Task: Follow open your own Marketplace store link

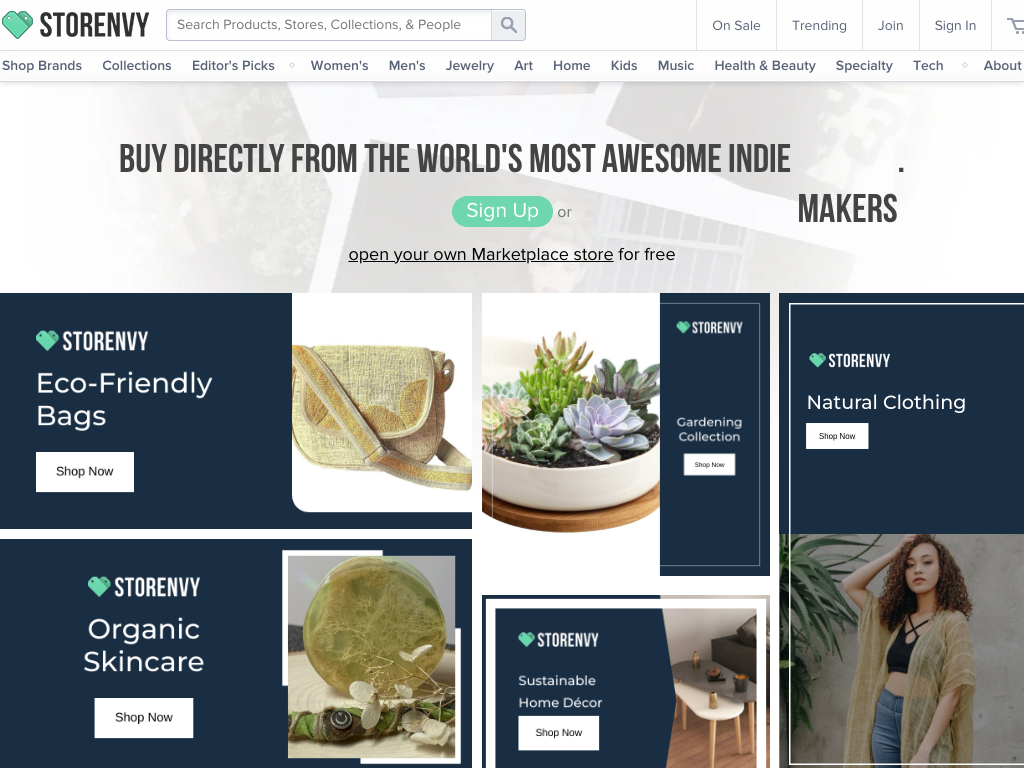Action: [x=480, y=254]
